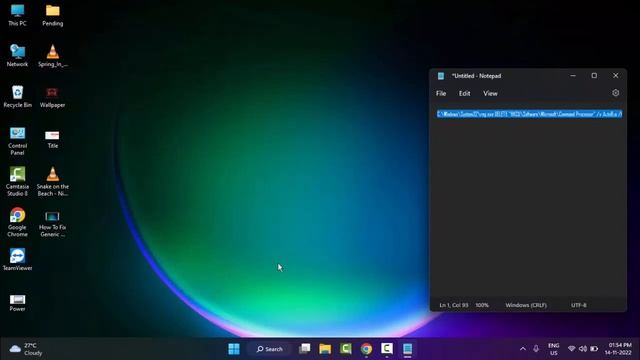Screen dimensions: 640x360
Task: Select the Camtasia Studio 8 shortcut
Action: tap(17, 182)
